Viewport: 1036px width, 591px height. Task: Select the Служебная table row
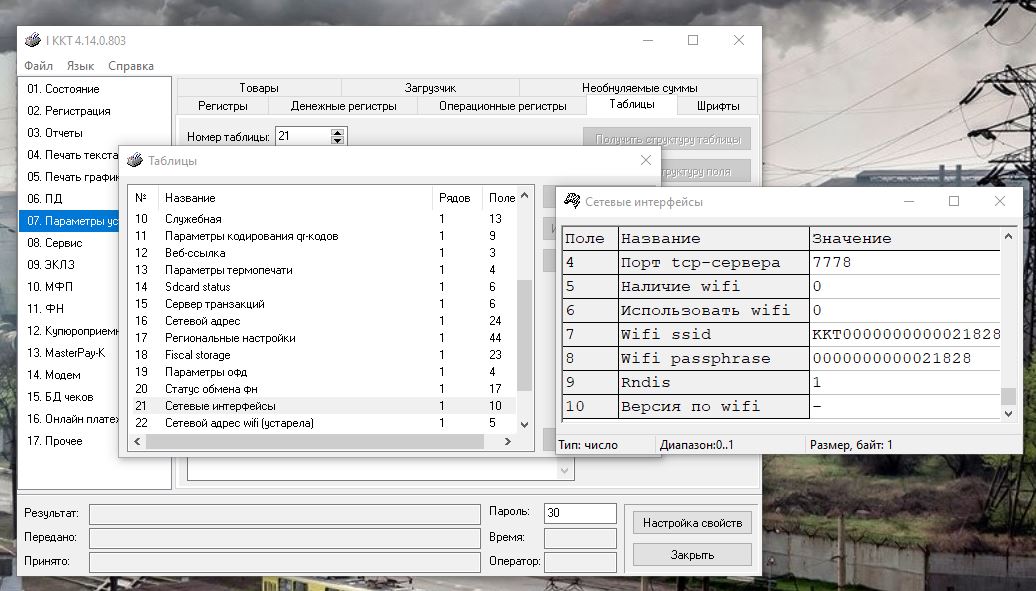(x=322, y=219)
